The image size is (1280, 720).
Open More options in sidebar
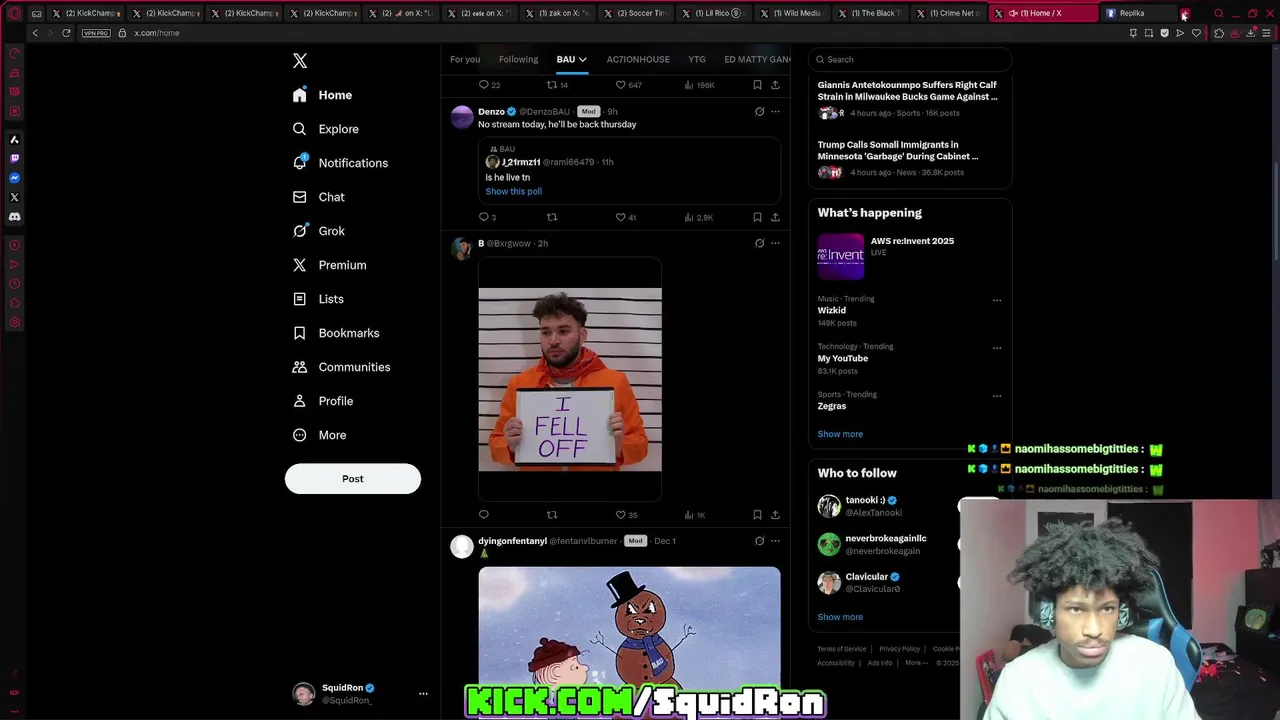pyautogui.click(x=319, y=435)
